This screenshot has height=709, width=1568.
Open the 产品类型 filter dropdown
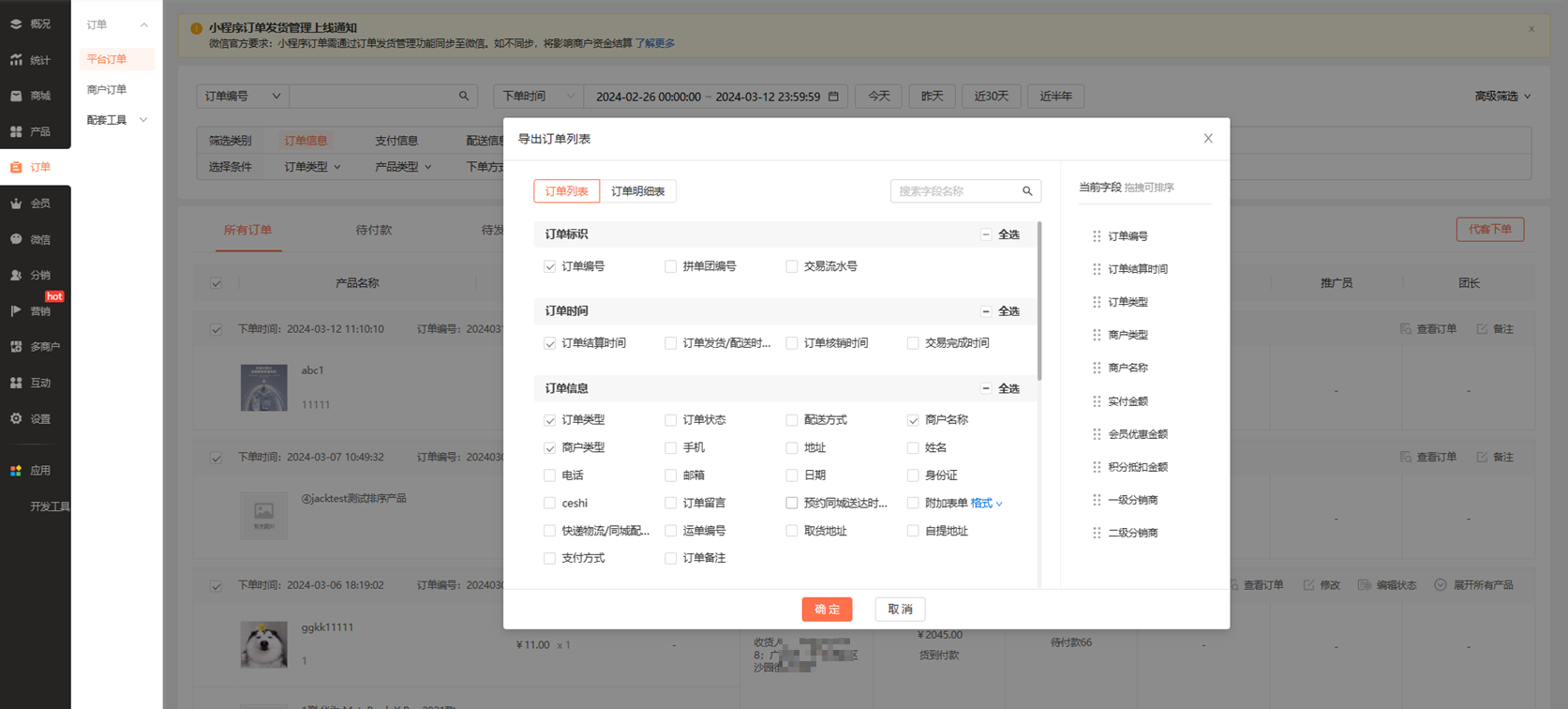(x=403, y=167)
